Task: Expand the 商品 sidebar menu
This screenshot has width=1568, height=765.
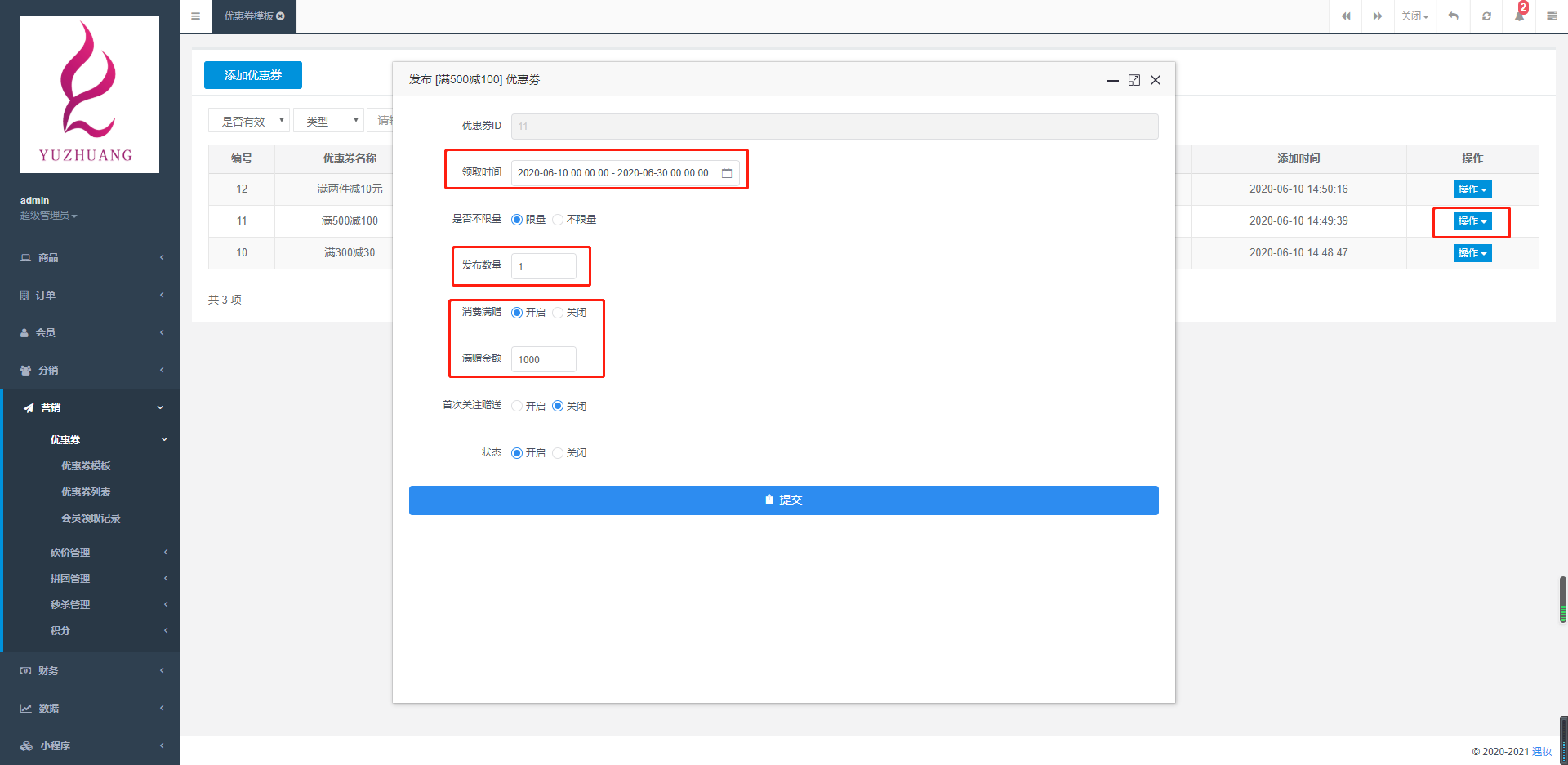Action: tap(90, 258)
